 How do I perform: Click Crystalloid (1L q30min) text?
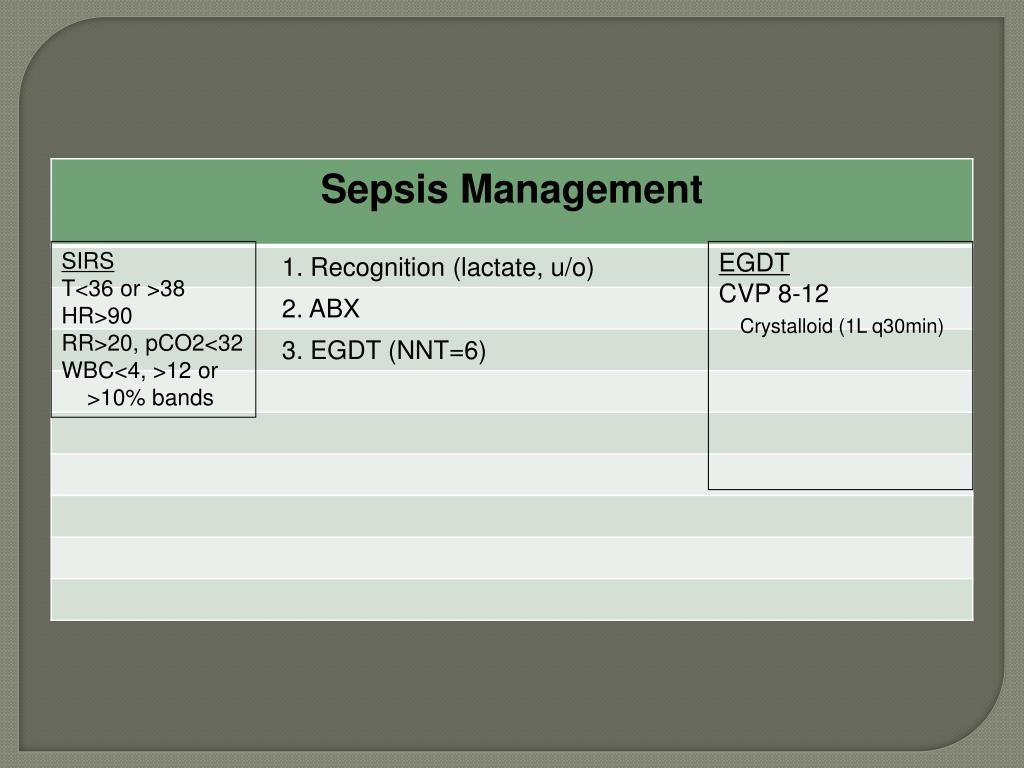point(842,326)
